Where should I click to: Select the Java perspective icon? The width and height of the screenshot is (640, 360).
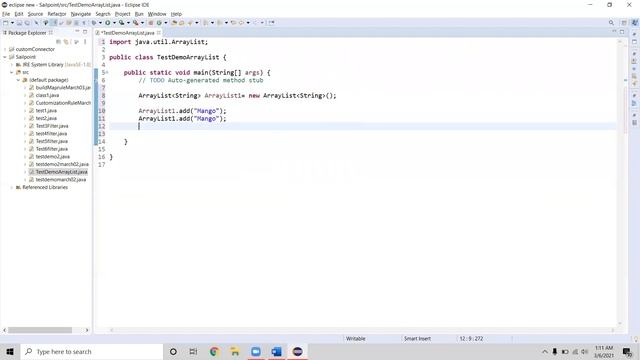(634, 23)
